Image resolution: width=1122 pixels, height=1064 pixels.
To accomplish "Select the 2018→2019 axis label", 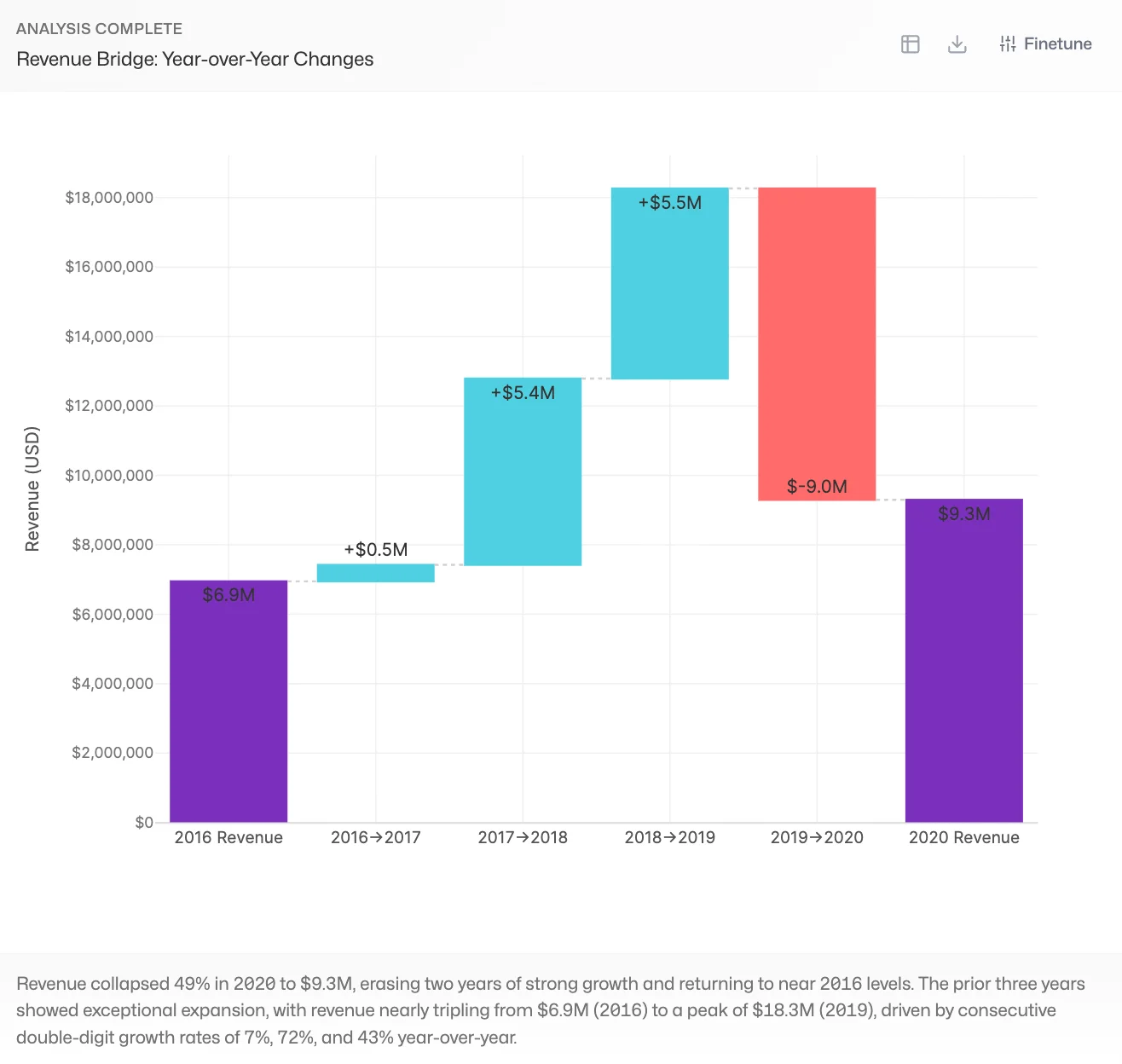I will tap(669, 837).
